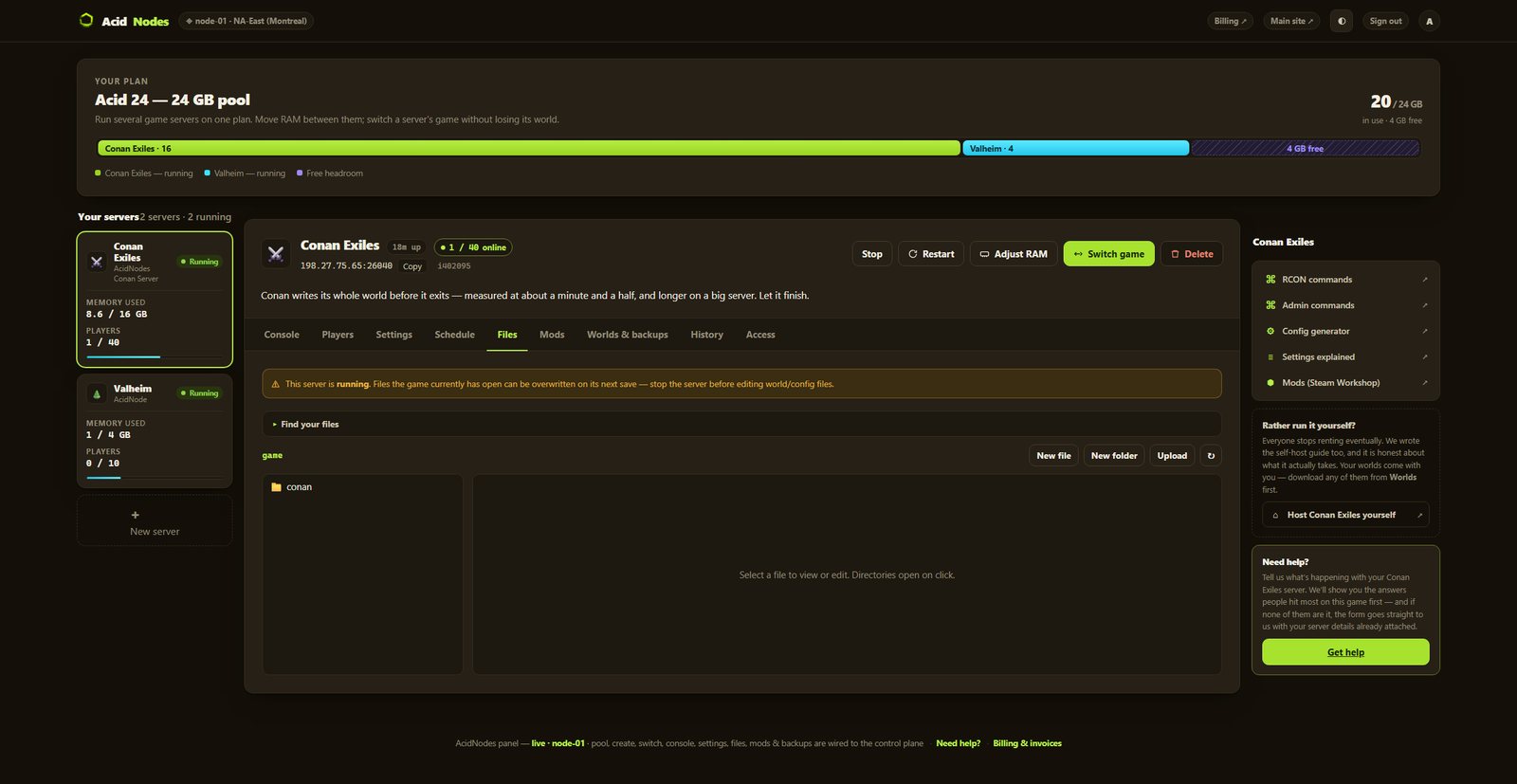Screen dimensions: 1517x784
Task: Expand the Find your files section
Action: (x=741, y=424)
